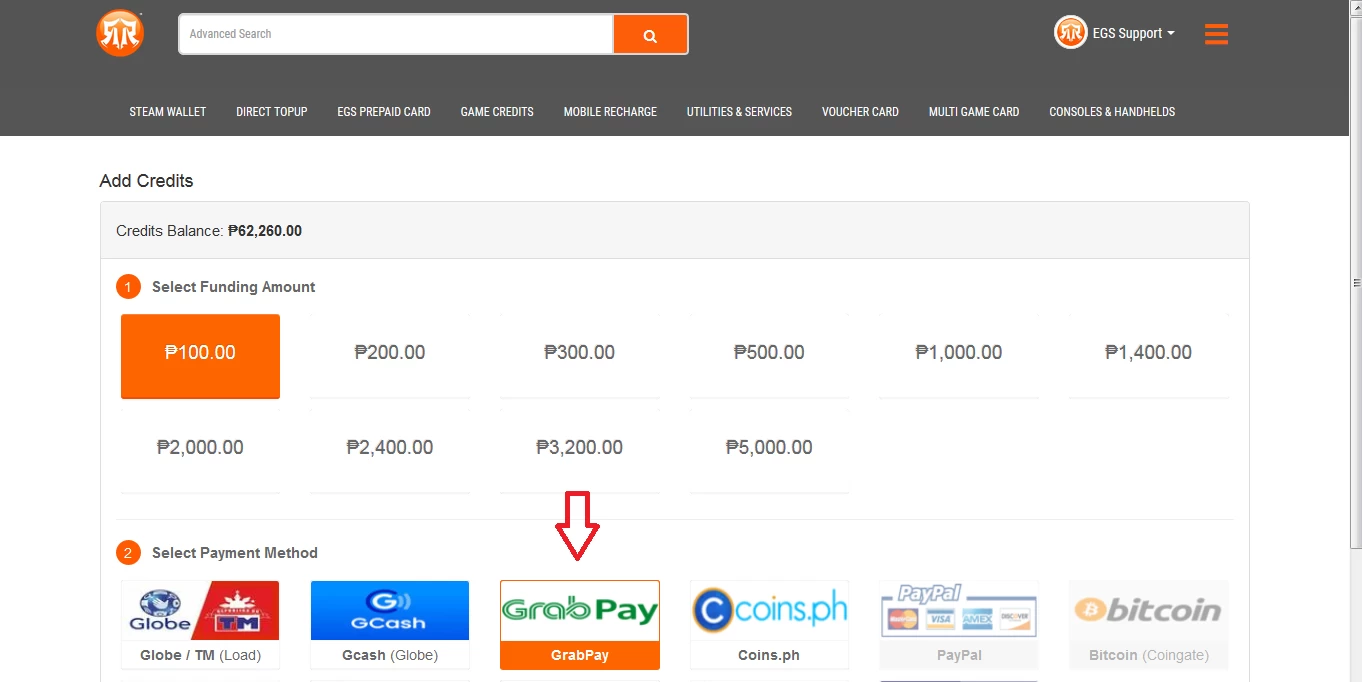Choose the Coins.ph payment logo

769,610
